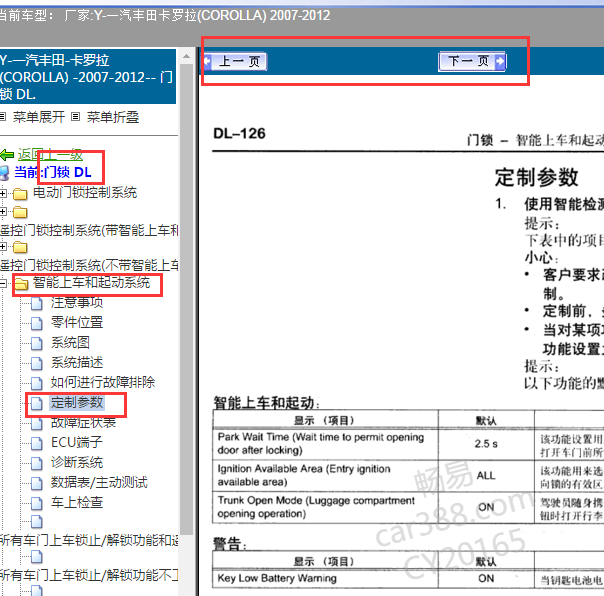Image resolution: width=604 pixels, height=596 pixels.
Task: Click the 菜单折叠 small box icon
Action: 76,116
